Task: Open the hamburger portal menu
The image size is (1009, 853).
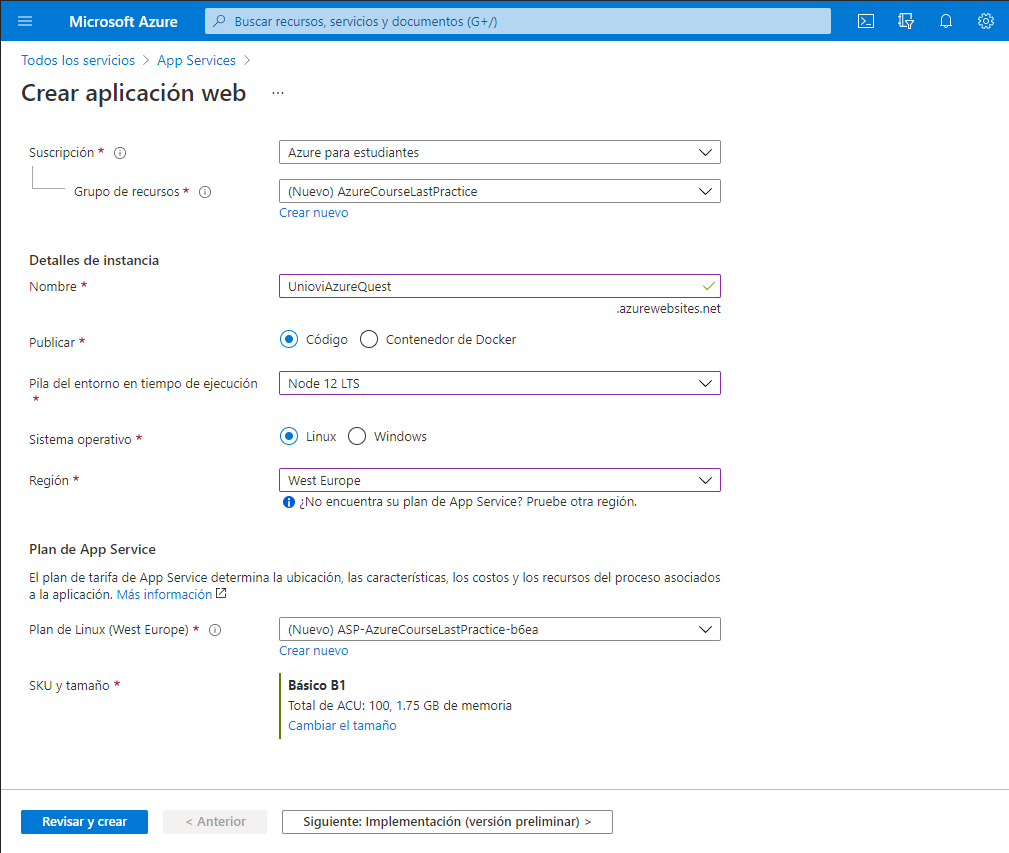Action: 25,21
